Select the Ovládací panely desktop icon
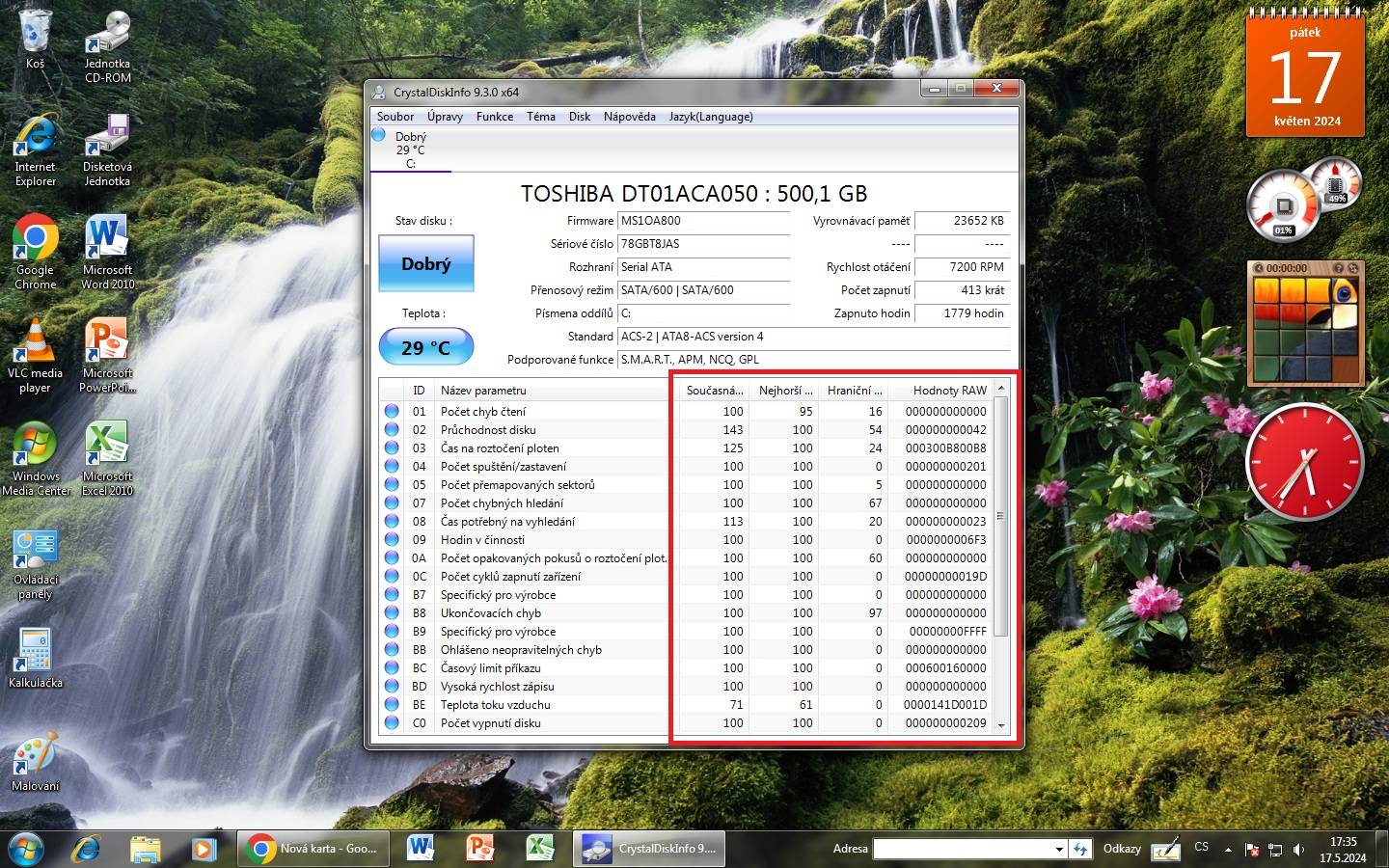 (35, 564)
